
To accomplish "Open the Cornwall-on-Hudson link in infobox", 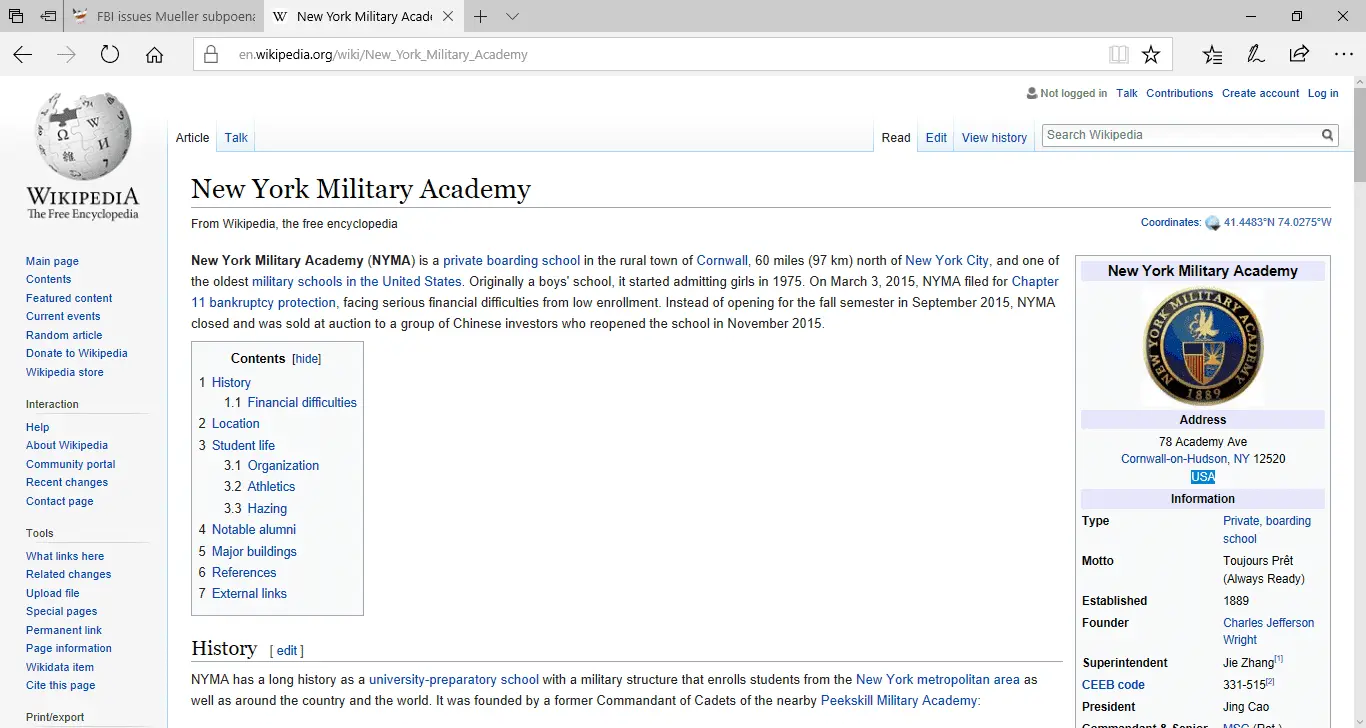I will (1174, 459).
